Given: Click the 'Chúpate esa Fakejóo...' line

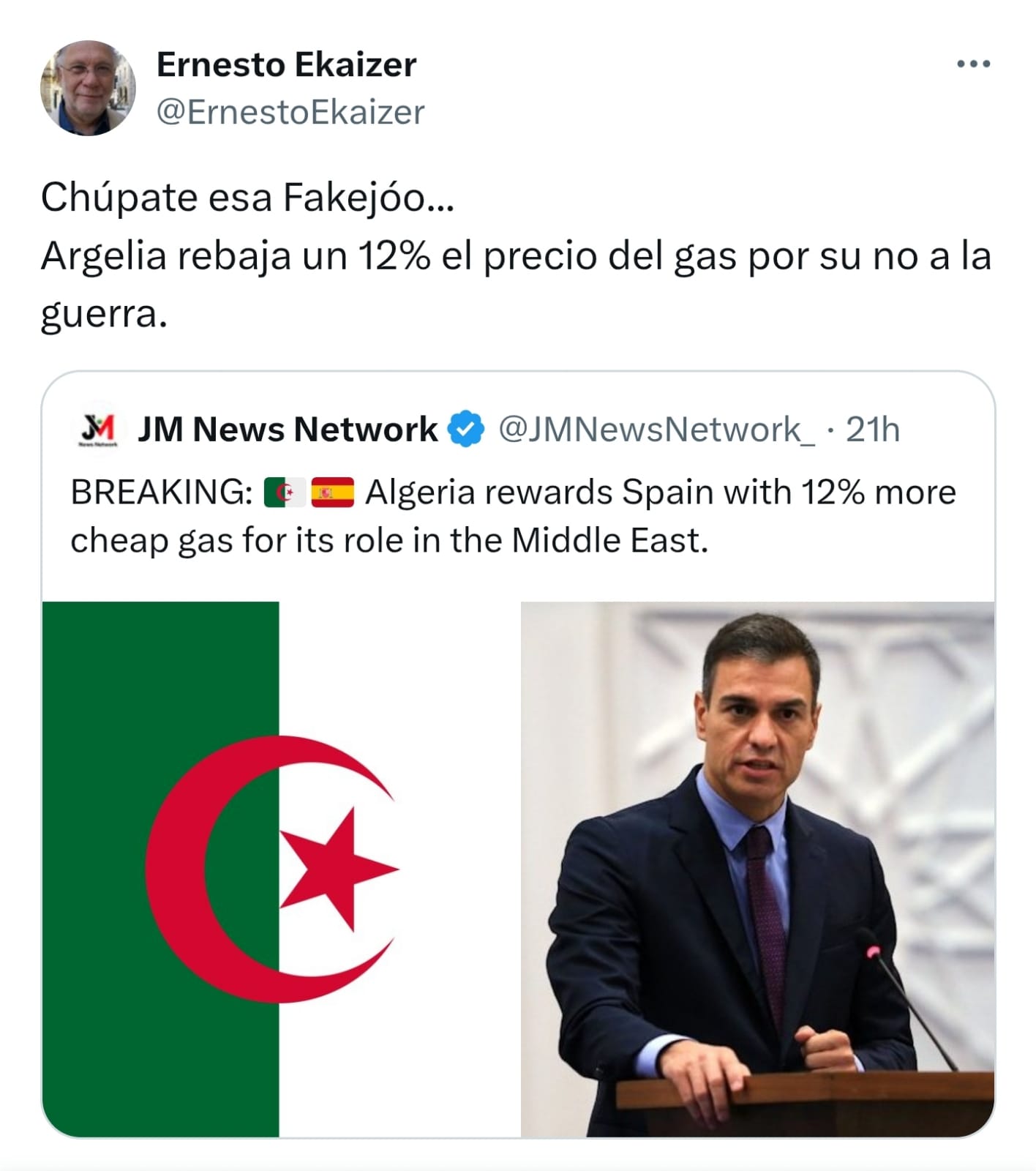Looking at the screenshot, I should pos(247,198).
